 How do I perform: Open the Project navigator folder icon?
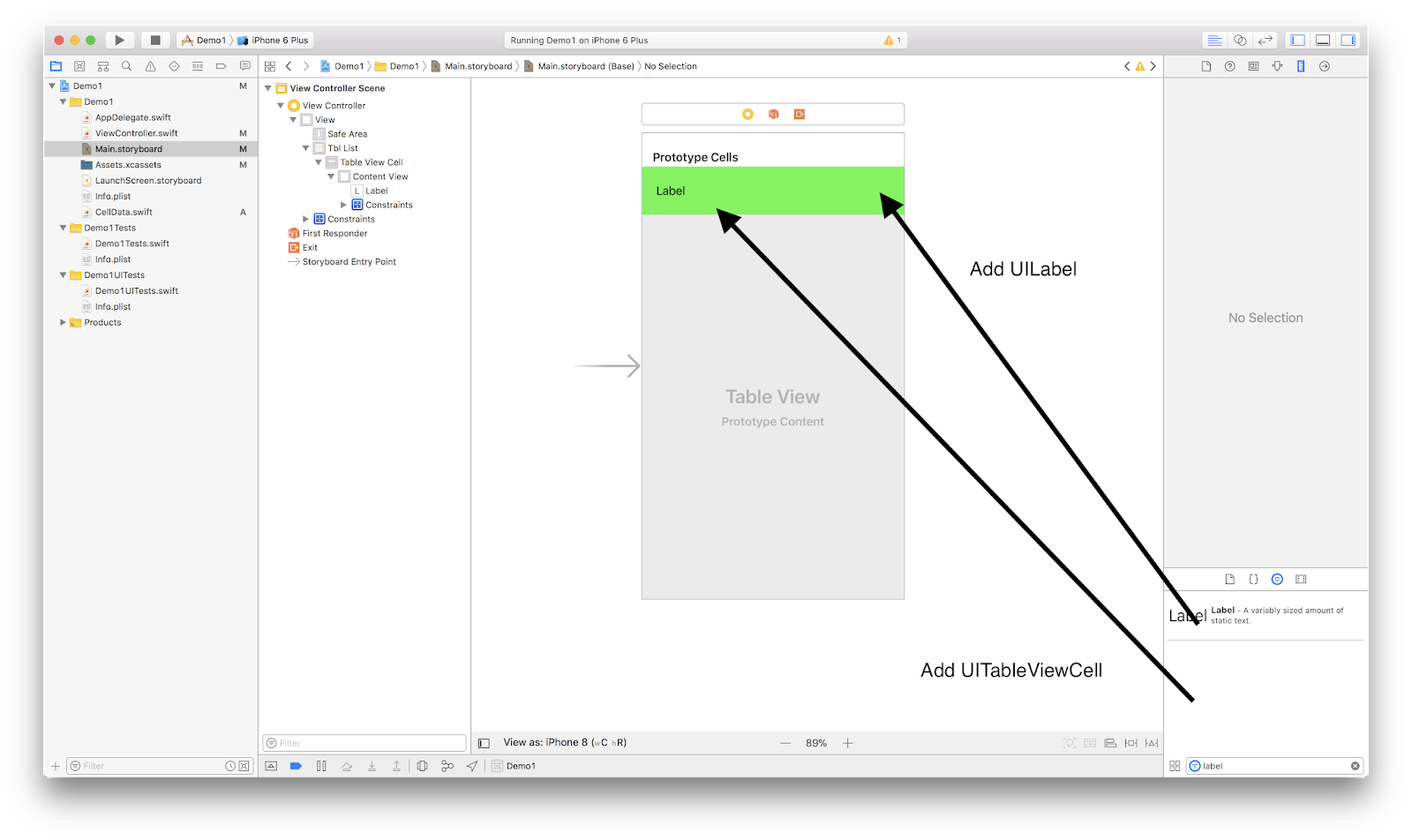pyautogui.click(x=56, y=66)
